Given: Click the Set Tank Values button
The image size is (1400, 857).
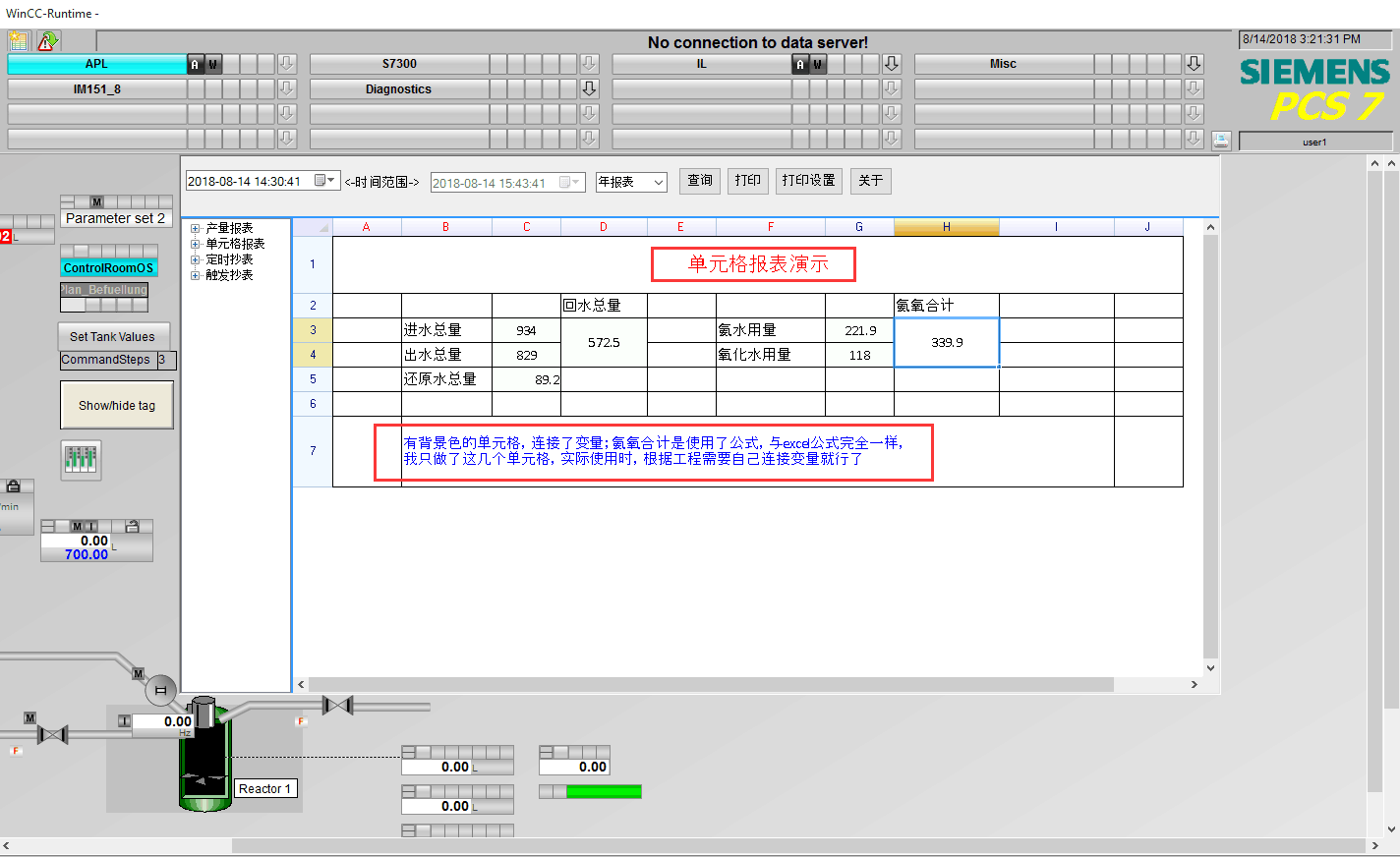Looking at the screenshot, I should (113, 336).
